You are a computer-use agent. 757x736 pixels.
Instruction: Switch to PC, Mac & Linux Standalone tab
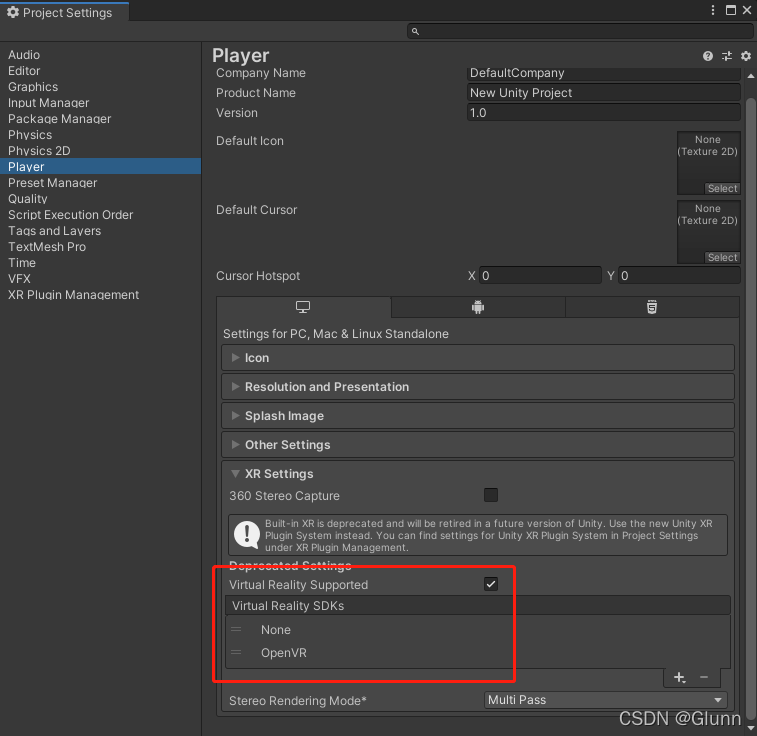click(x=303, y=307)
